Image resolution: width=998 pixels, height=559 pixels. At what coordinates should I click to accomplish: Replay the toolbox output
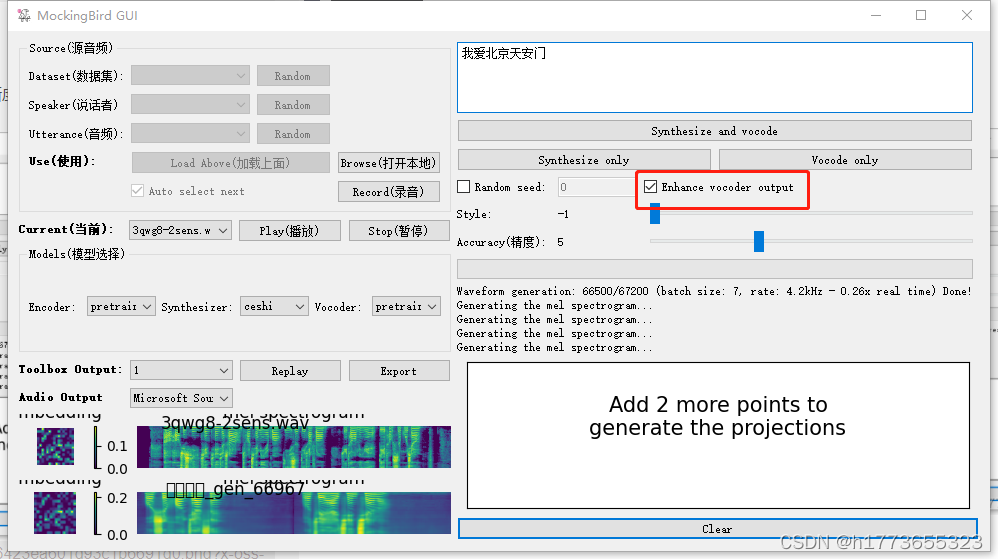pyautogui.click(x=290, y=371)
